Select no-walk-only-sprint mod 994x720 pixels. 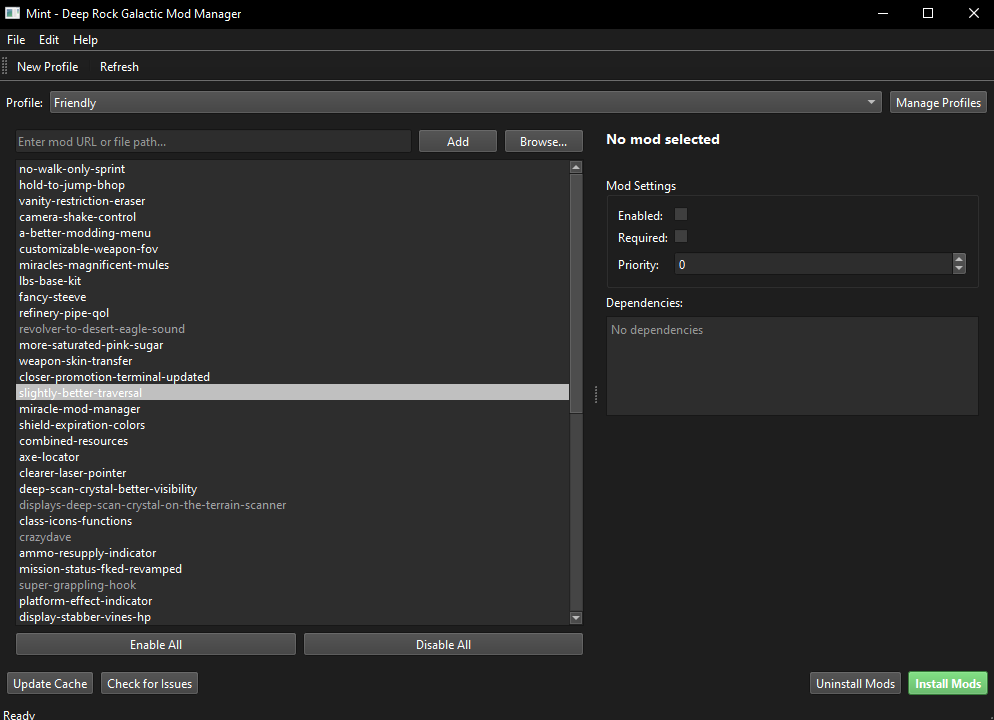pos(292,169)
